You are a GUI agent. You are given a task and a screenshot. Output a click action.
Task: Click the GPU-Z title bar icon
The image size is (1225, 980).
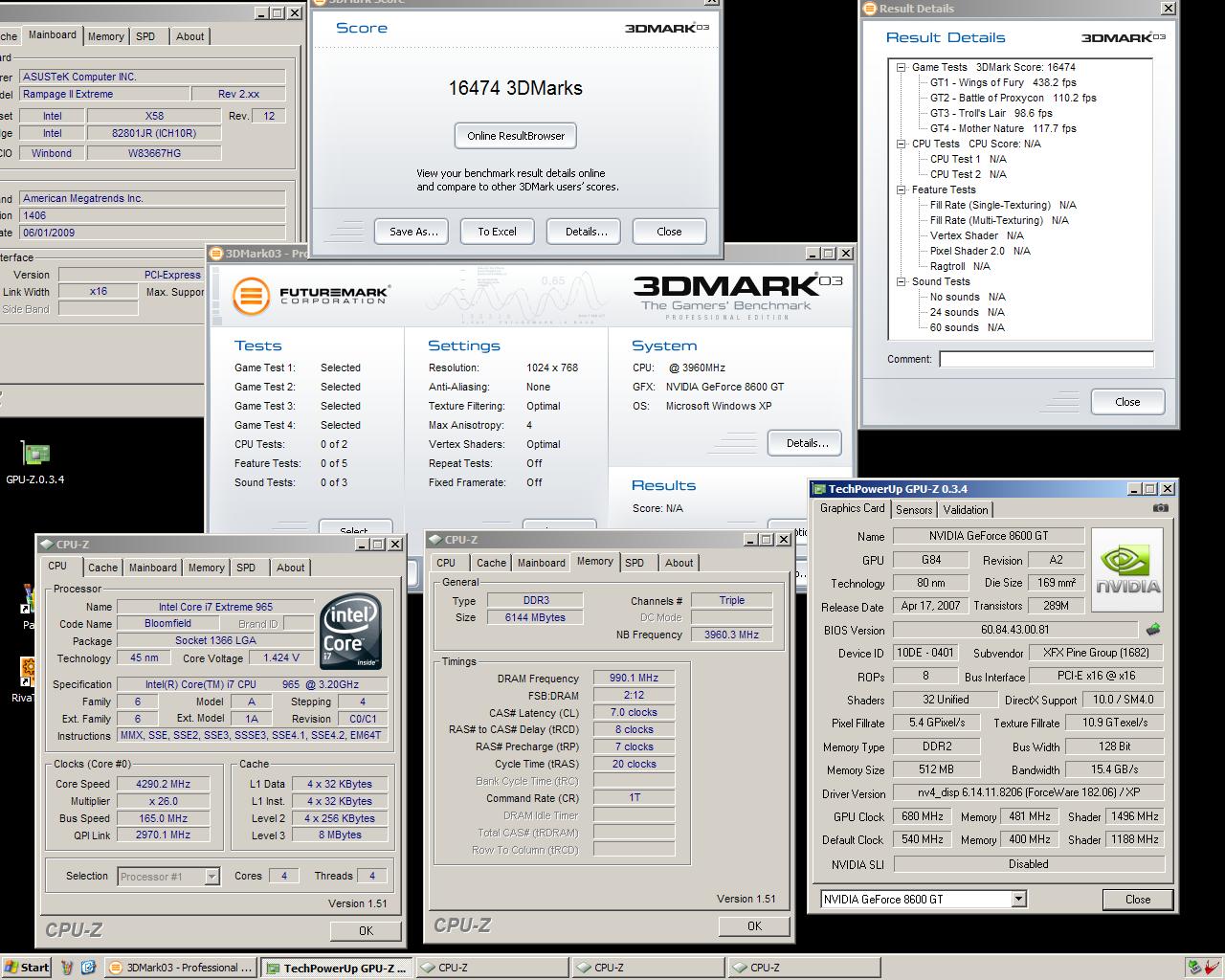[x=819, y=489]
